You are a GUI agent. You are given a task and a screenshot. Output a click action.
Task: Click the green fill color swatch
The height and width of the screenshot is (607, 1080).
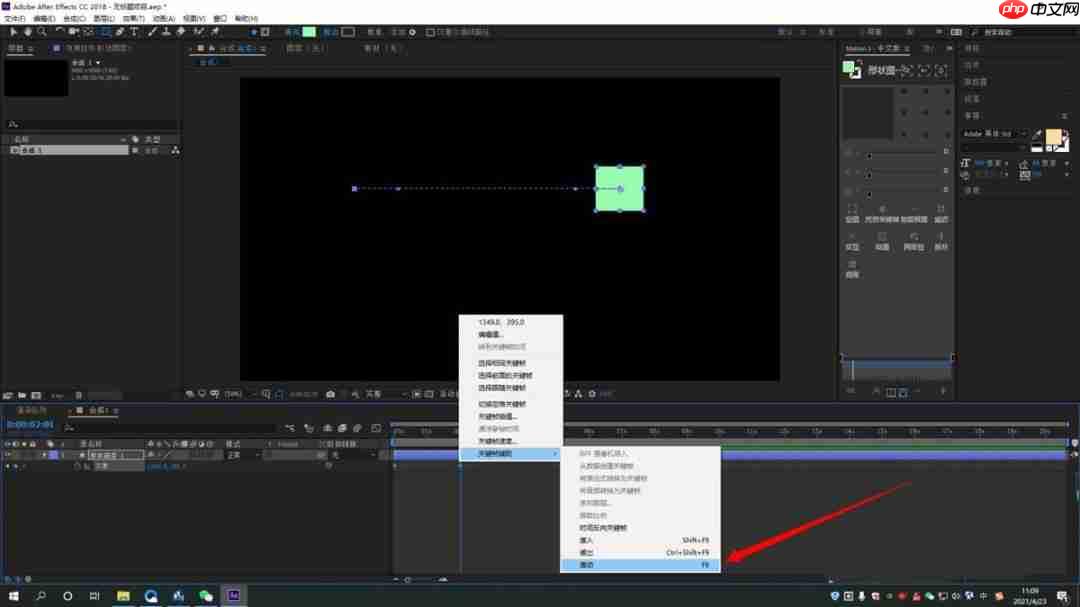pyautogui.click(x=309, y=32)
